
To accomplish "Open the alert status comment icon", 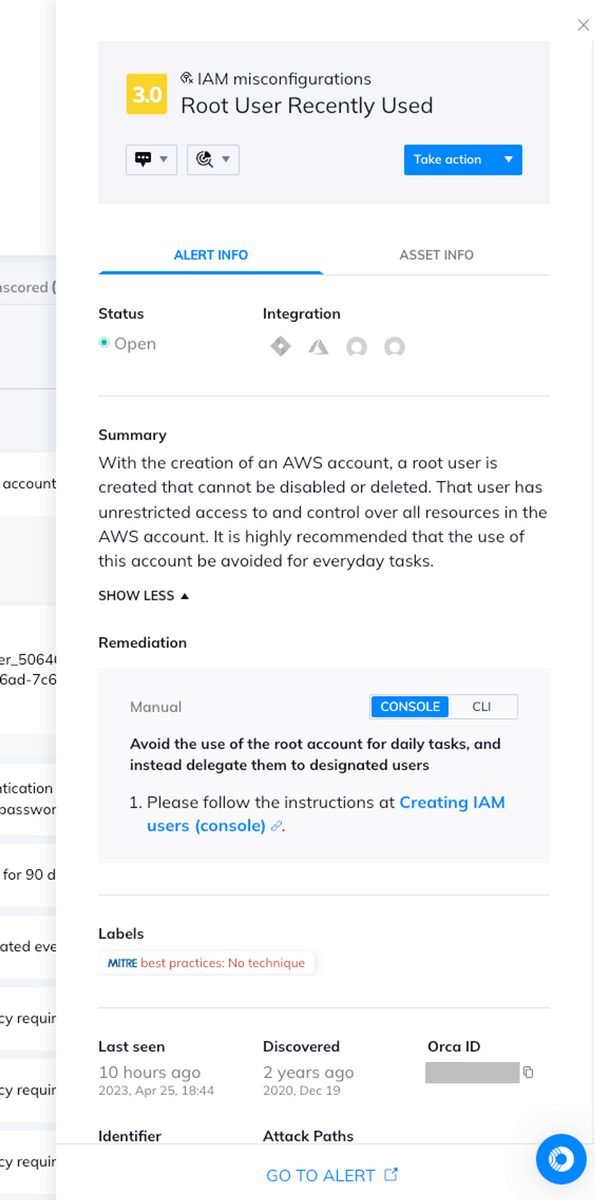I will point(145,159).
